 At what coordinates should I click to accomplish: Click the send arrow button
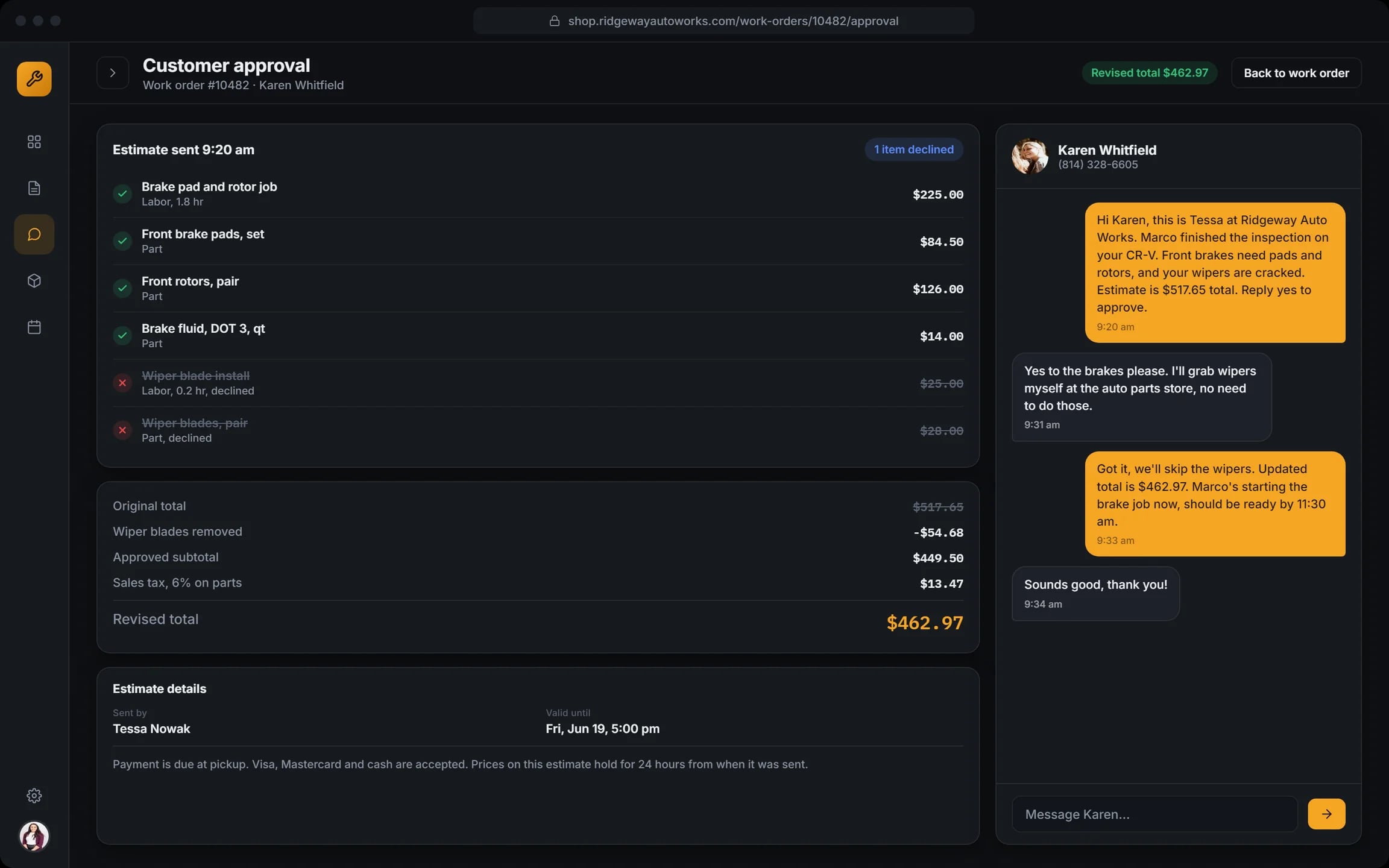[1326, 814]
